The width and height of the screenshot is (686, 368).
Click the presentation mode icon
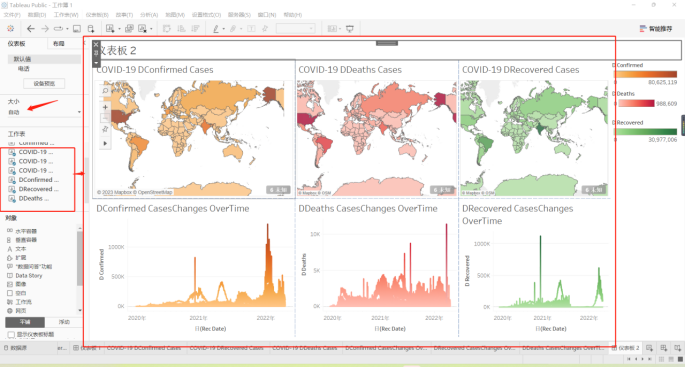point(350,28)
